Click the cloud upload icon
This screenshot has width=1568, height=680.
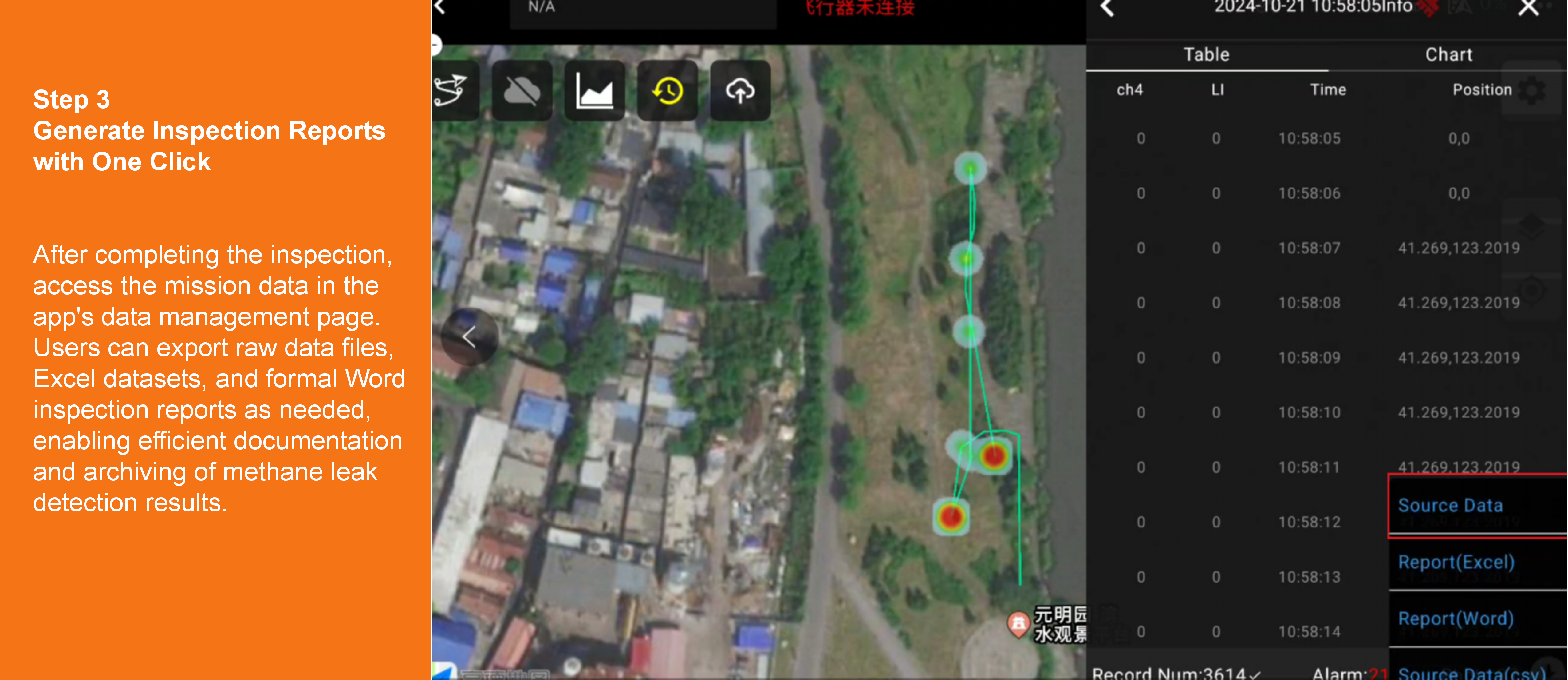tap(740, 91)
